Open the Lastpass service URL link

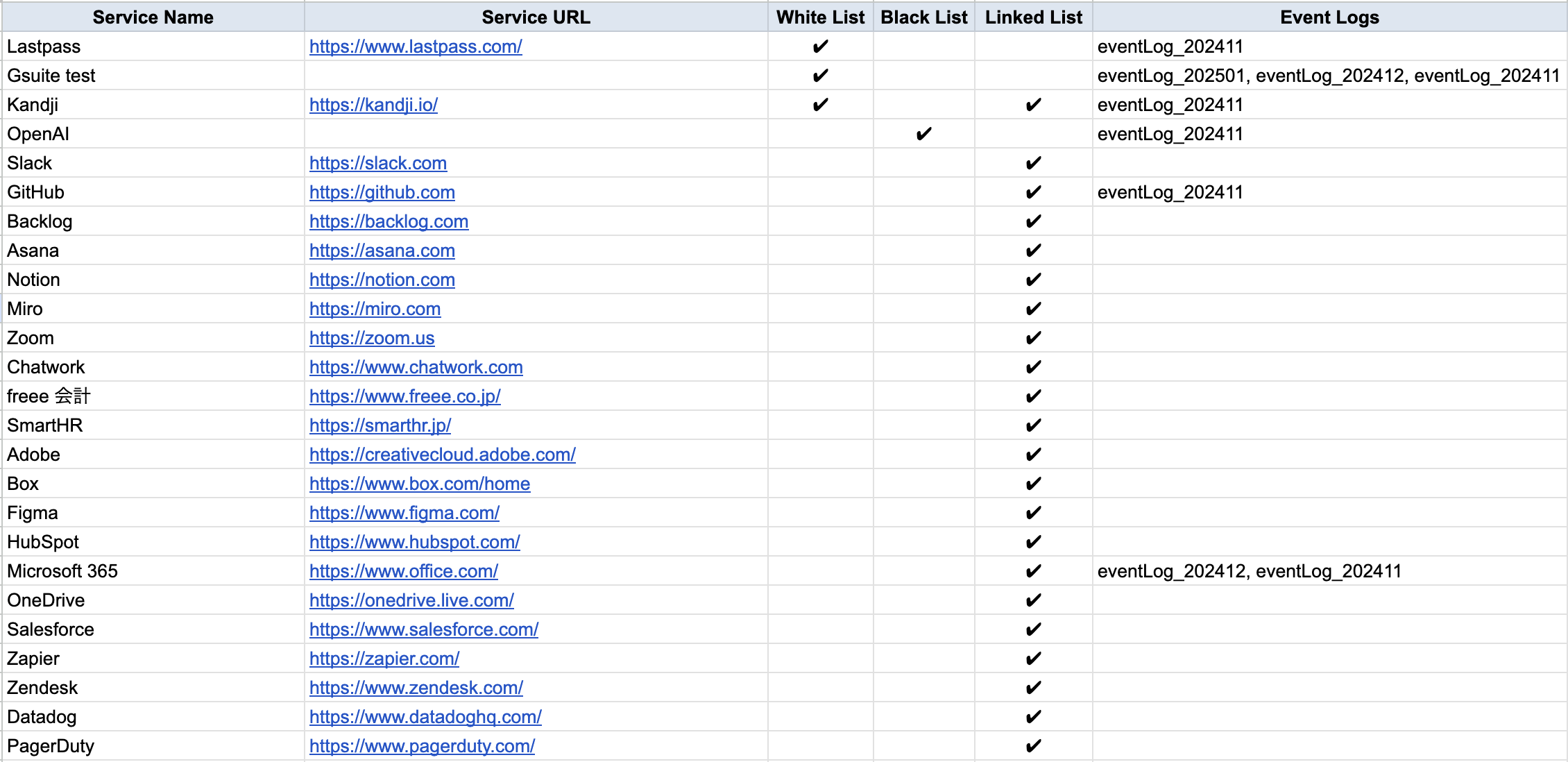[x=416, y=46]
